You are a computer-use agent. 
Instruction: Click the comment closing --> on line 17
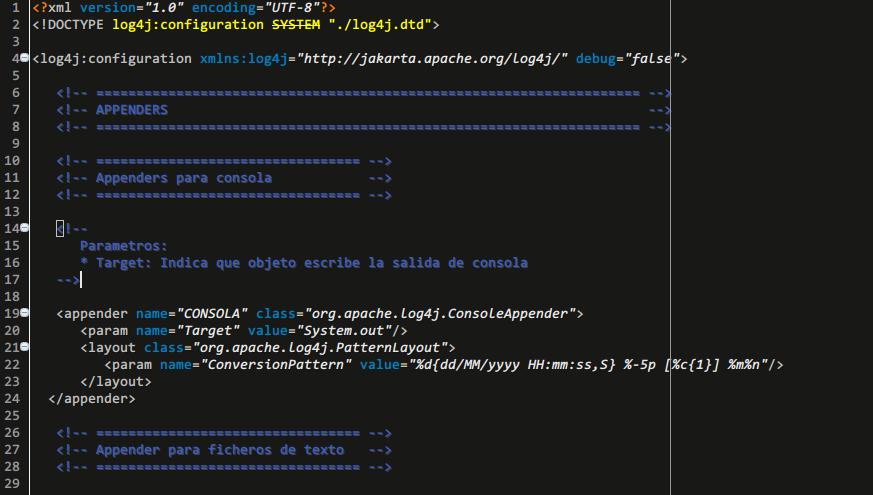(68, 280)
